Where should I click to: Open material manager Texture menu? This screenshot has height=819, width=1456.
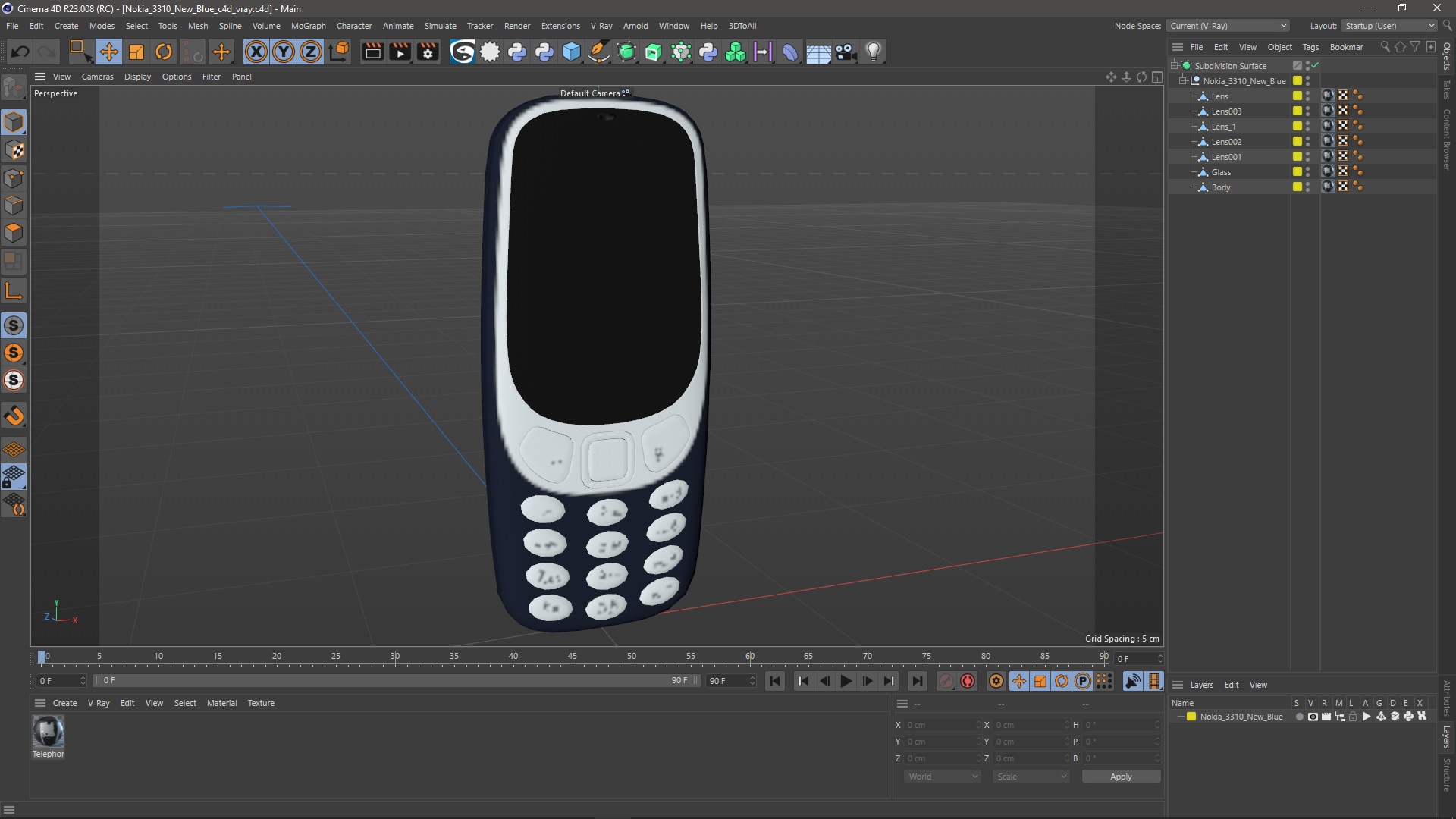[261, 703]
